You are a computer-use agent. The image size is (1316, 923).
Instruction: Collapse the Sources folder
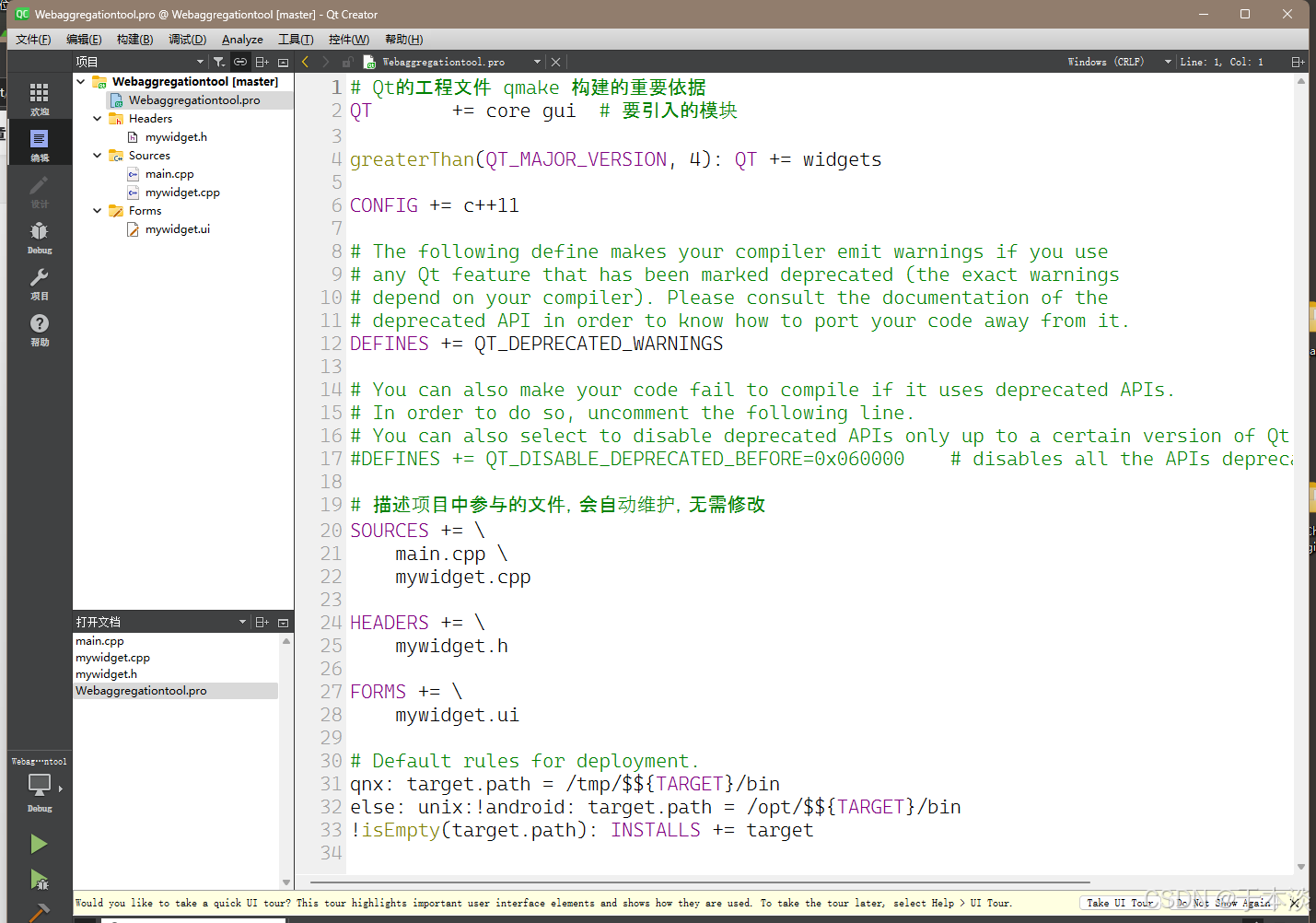(x=98, y=155)
